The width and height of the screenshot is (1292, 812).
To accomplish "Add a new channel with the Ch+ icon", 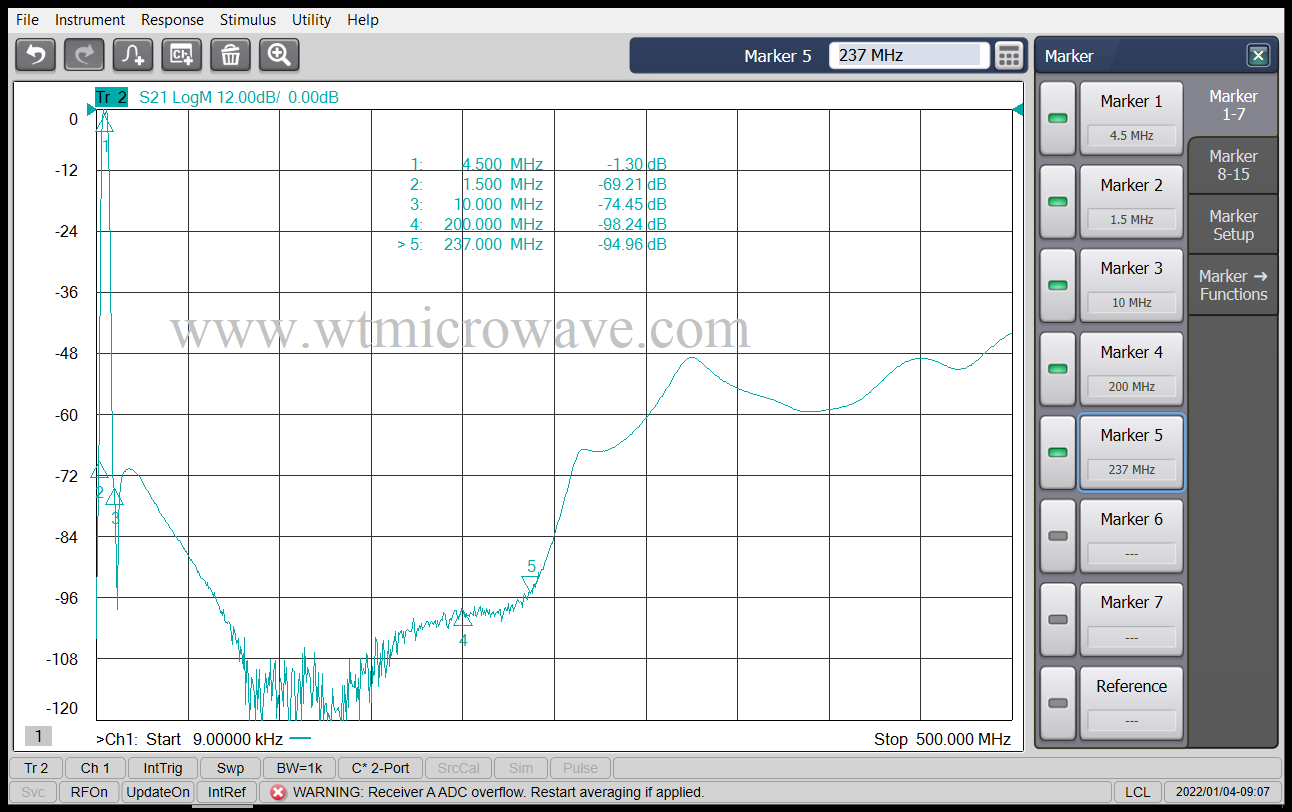I will pyautogui.click(x=181, y=55).
